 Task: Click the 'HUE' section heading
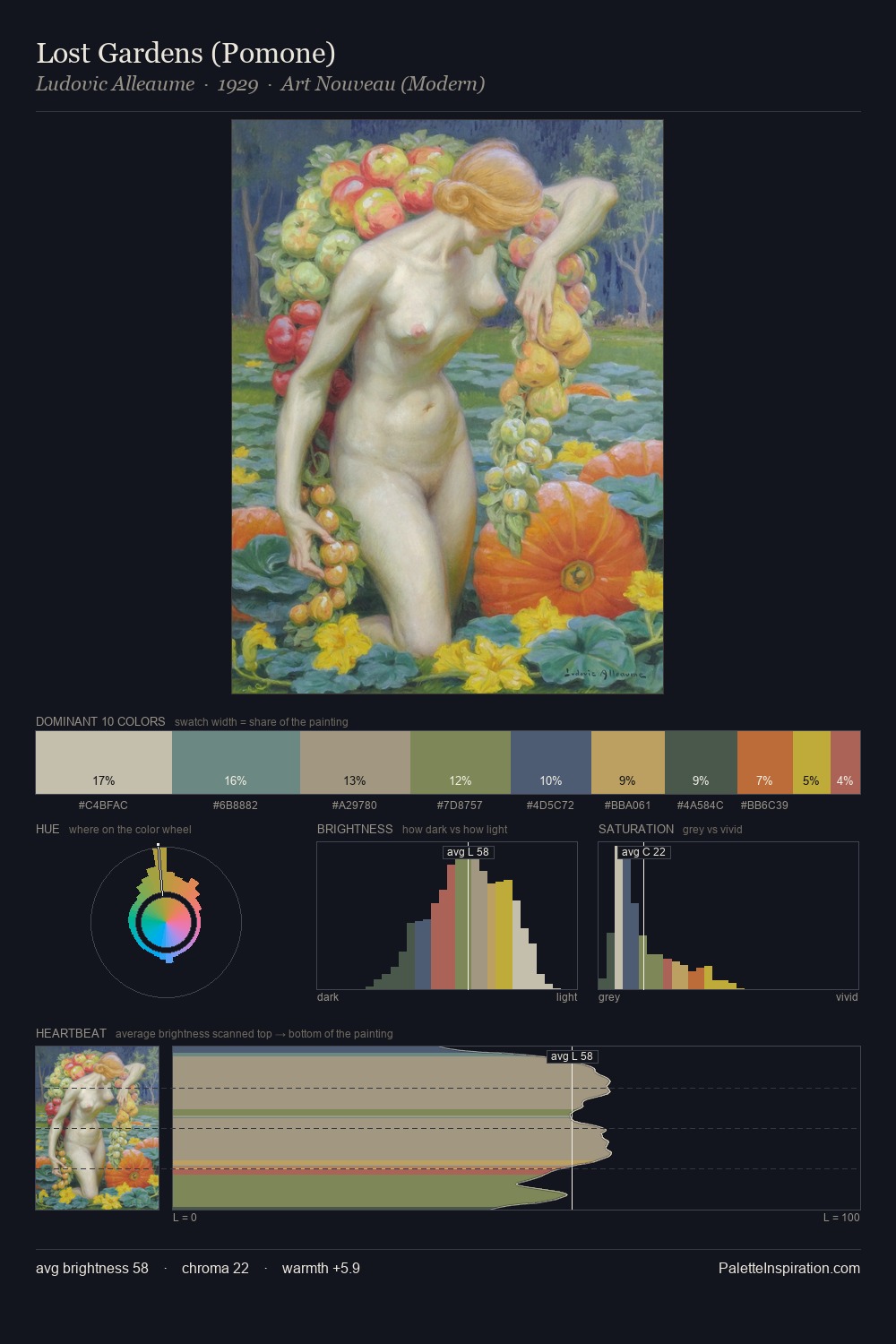tap(47, 829)
